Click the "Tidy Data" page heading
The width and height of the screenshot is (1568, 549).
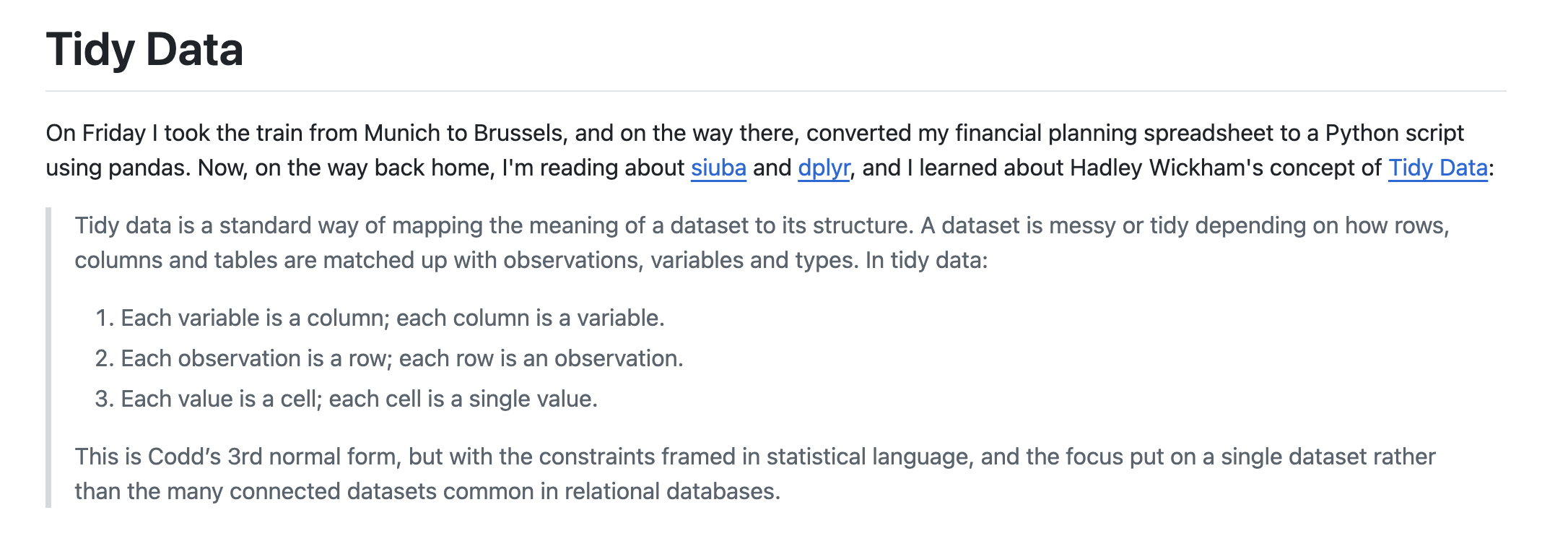(x=144, y=49)
